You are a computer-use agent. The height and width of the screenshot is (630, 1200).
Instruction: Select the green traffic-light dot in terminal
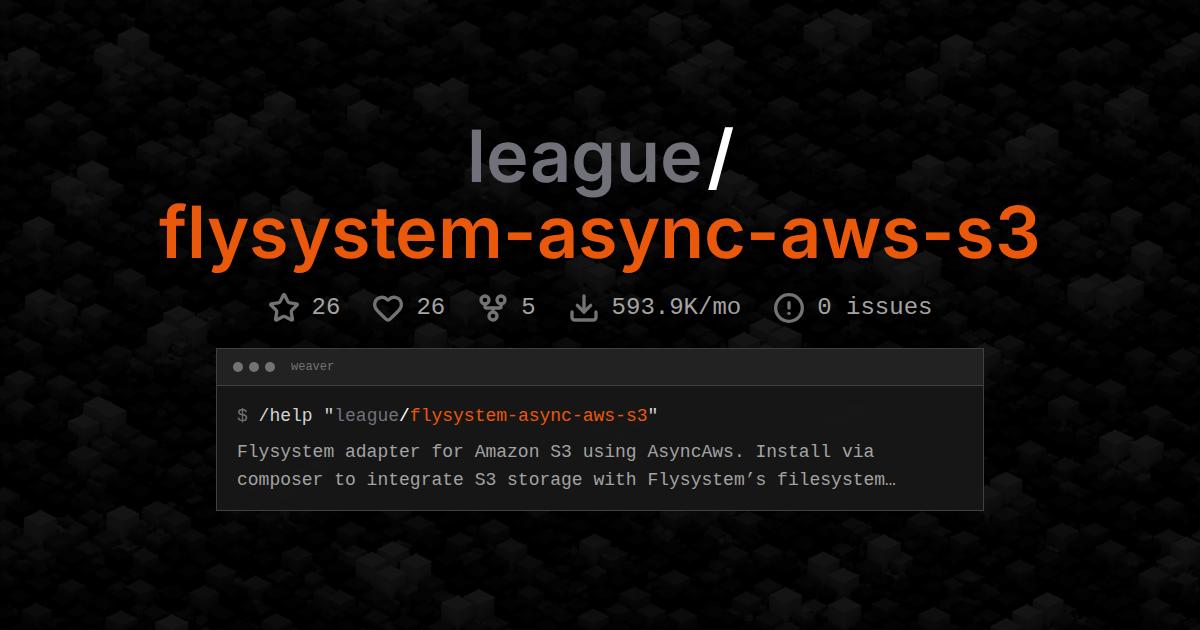tap(271, 366)
